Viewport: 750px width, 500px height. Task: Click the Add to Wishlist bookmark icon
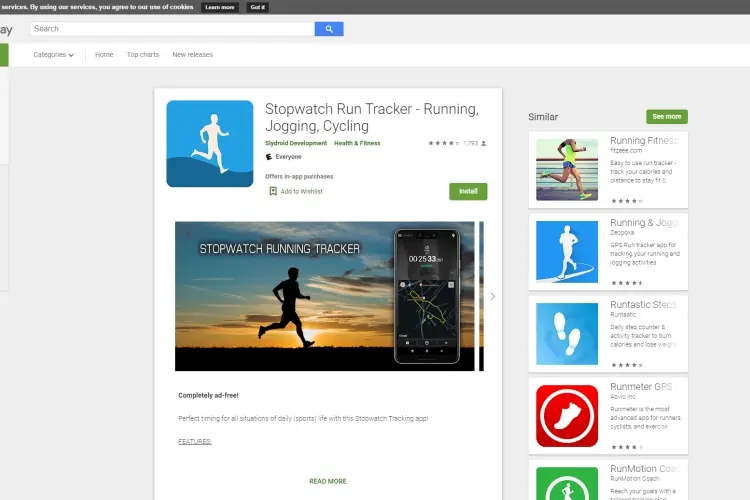[x=273, y=191]
